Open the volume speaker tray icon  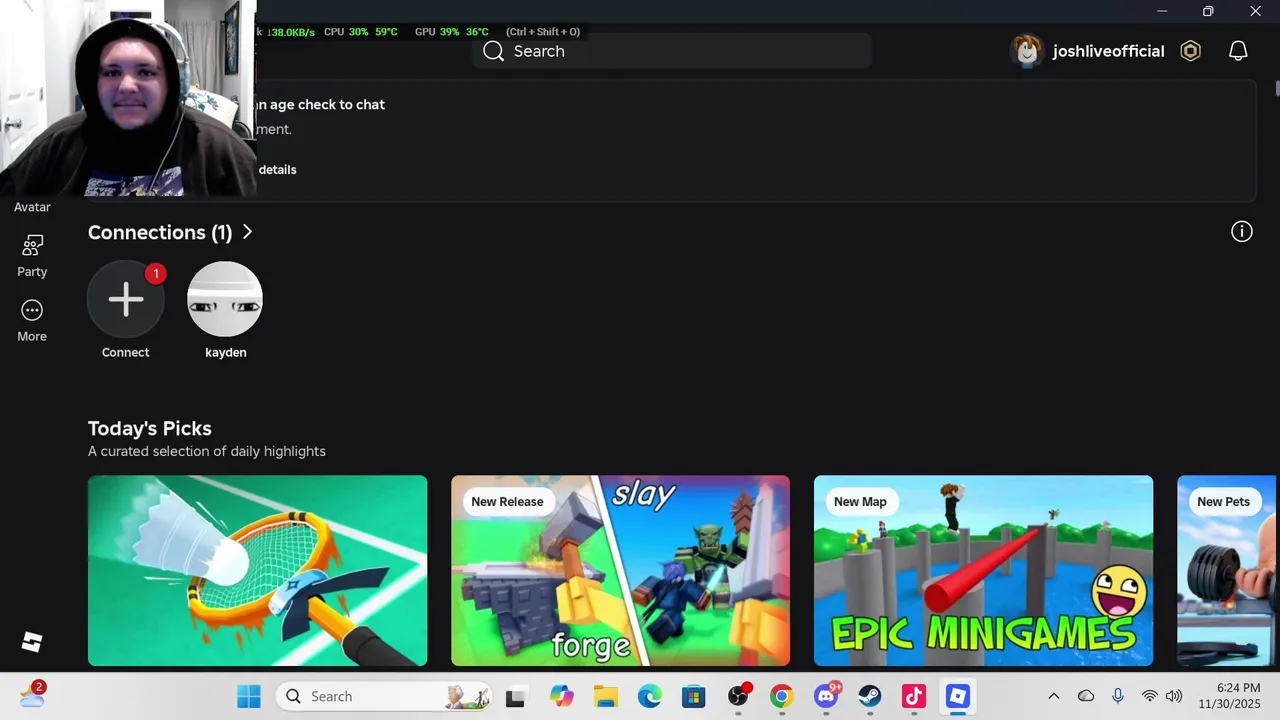point(1174,696)
